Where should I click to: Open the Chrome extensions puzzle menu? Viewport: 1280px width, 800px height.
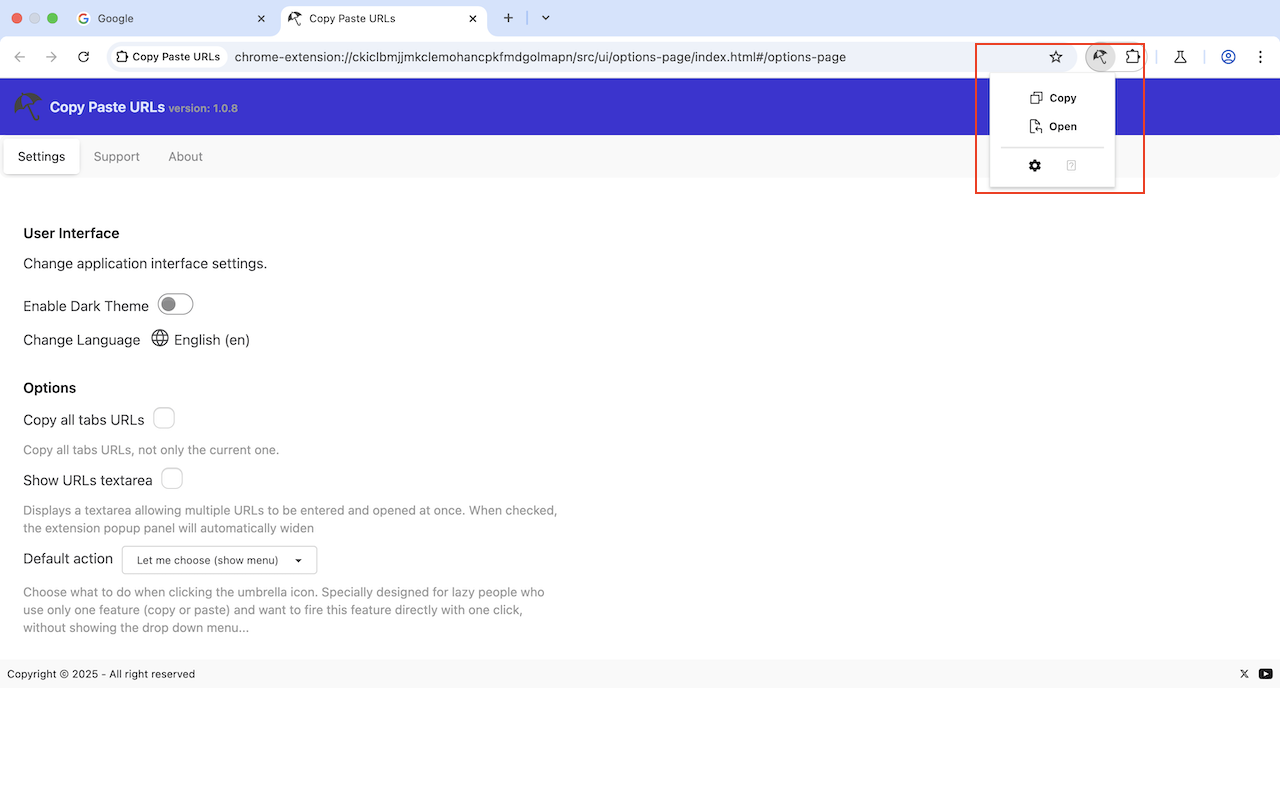pos(1133,57)
